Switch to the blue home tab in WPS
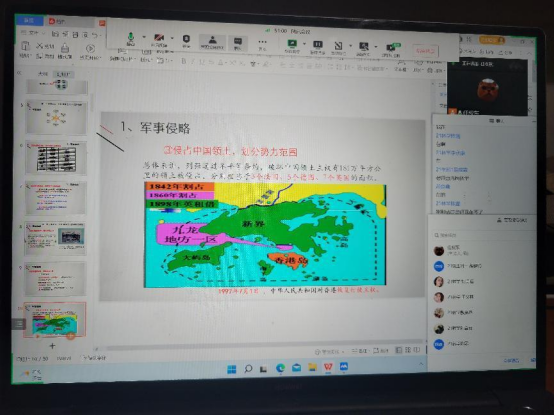Screen dimensions: 554x416 point(29,20)
